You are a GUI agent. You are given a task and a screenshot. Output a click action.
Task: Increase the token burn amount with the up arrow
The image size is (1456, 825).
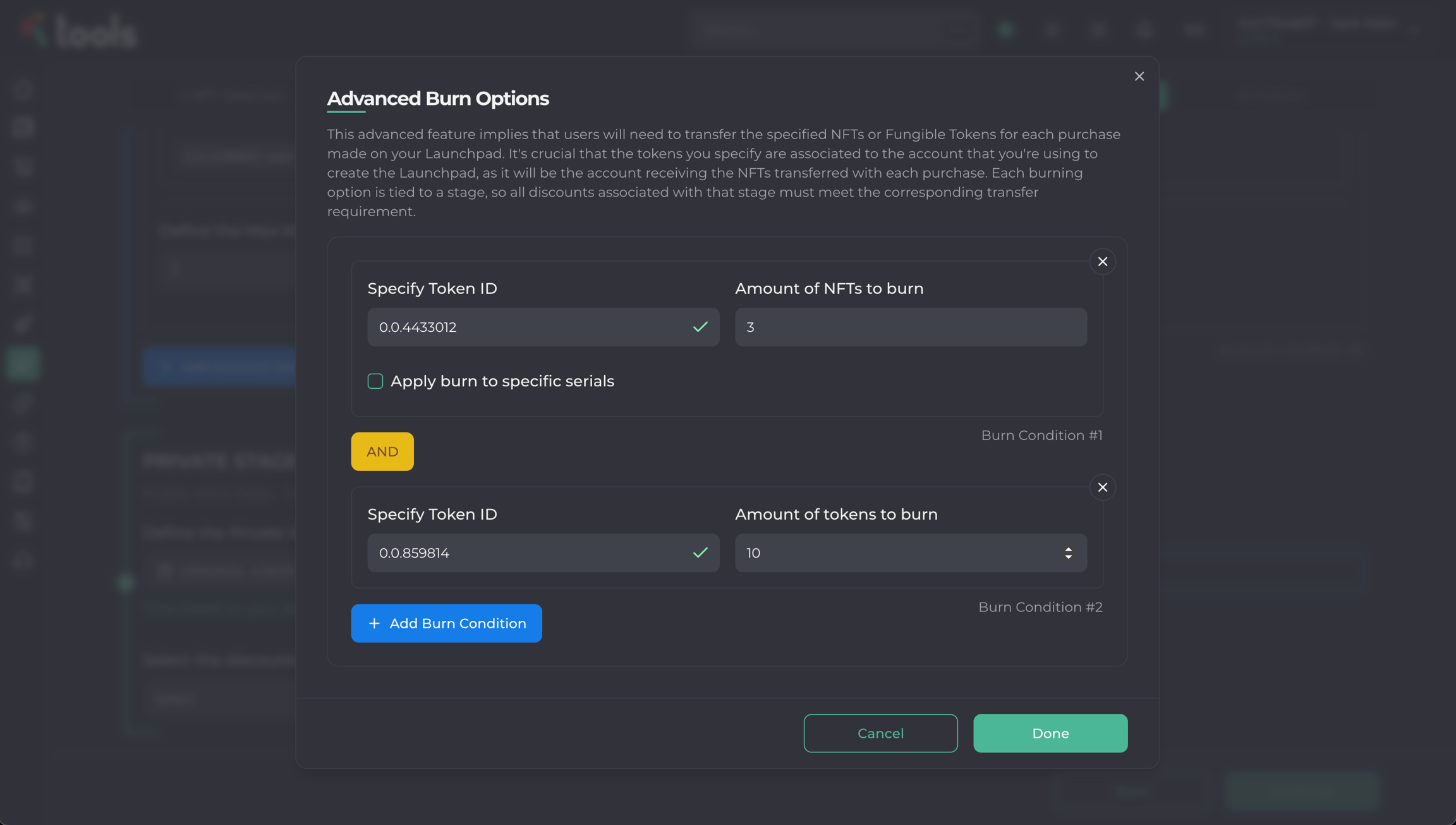coord(1068,549)
